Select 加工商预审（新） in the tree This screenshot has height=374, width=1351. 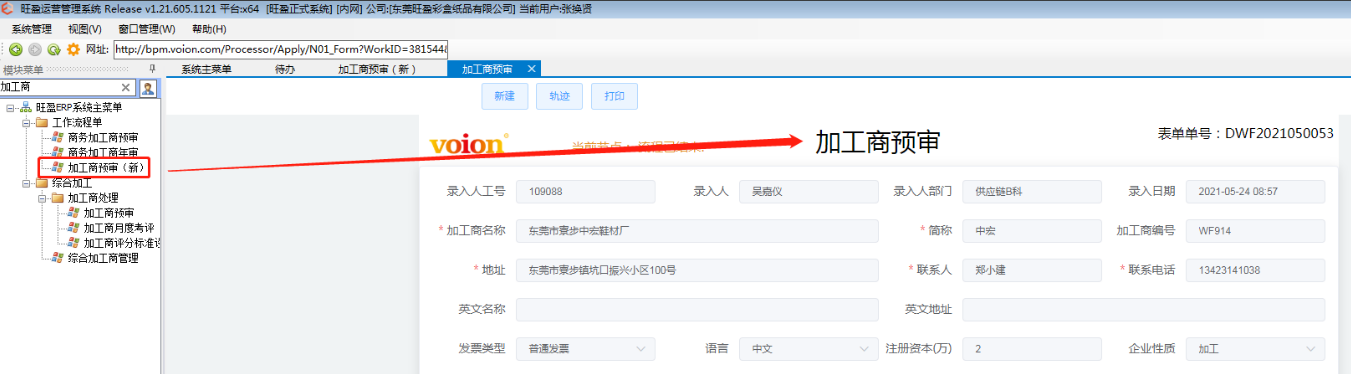tap(108, 168)
